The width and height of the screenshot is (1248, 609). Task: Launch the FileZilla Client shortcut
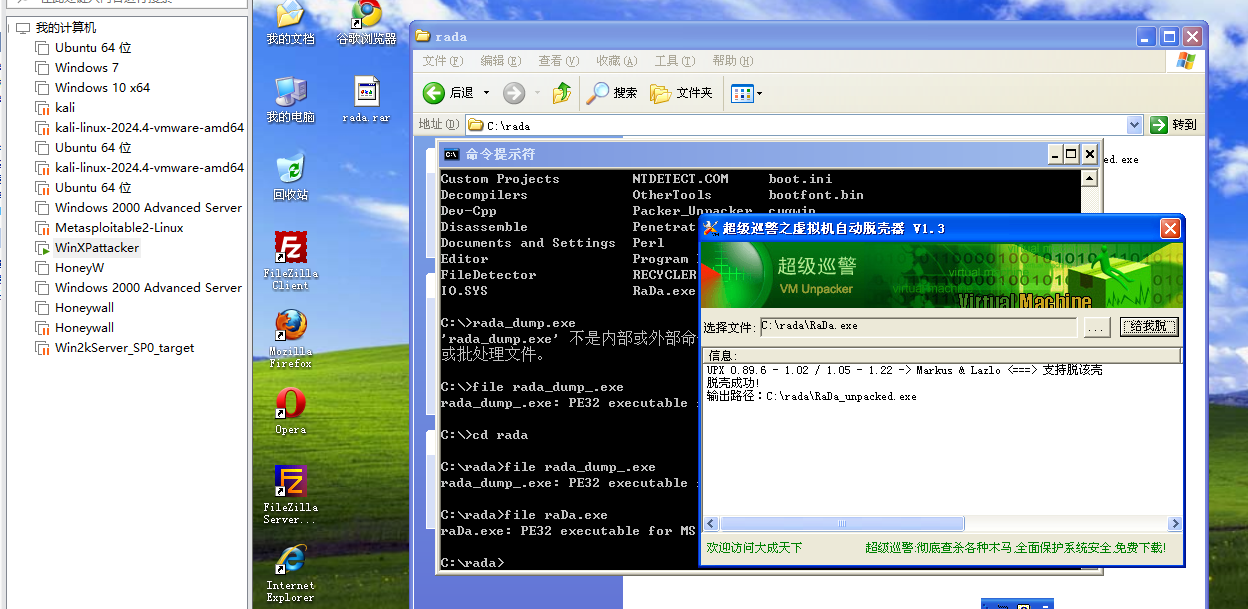click(x=290, y=260)
